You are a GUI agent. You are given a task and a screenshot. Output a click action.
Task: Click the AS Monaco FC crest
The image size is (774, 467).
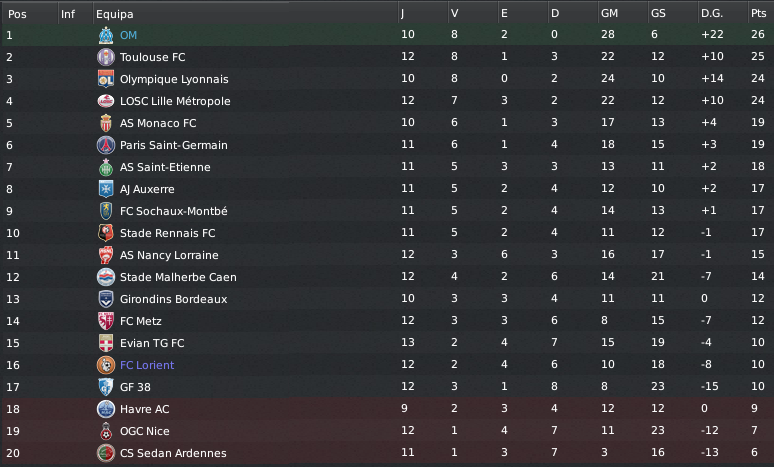106,123
